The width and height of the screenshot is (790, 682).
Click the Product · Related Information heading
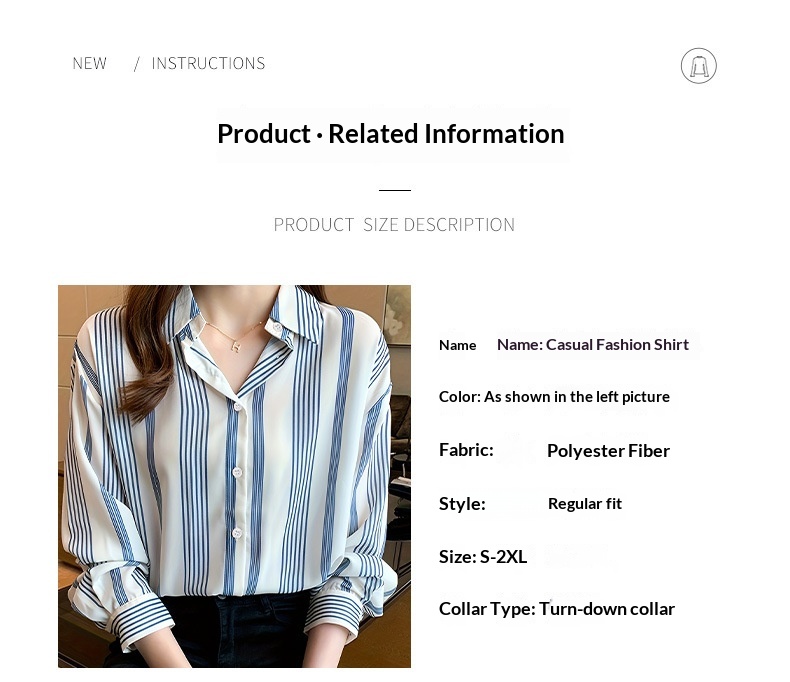[391, 134]
